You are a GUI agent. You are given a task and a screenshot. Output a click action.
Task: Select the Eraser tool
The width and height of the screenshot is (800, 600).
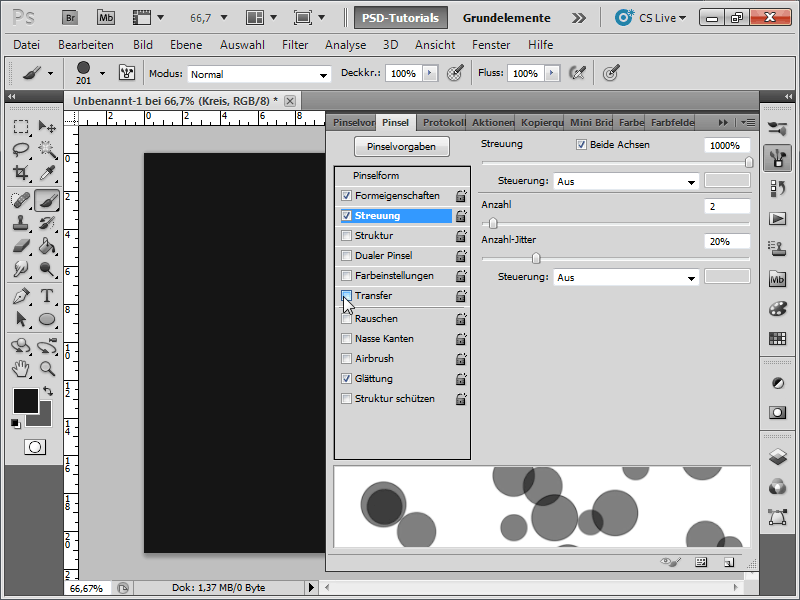pyautogui.click(x=21, y=246)
